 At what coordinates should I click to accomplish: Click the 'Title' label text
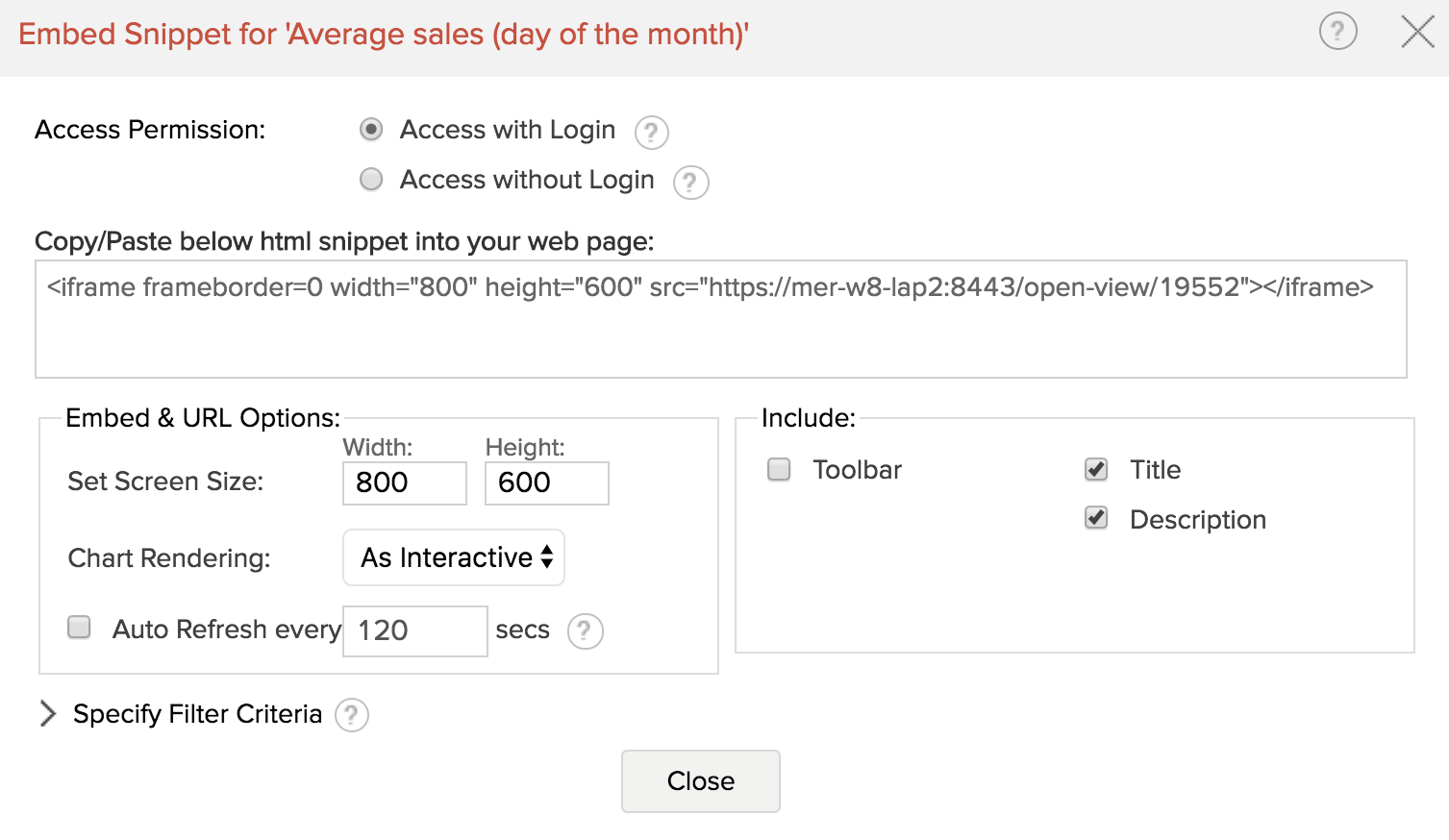click(1156, 470)
